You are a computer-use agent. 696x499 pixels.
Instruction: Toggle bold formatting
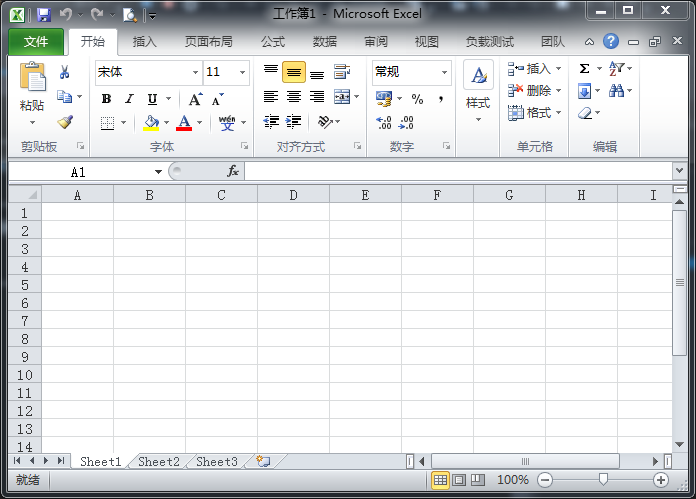[x=106, y=99]
